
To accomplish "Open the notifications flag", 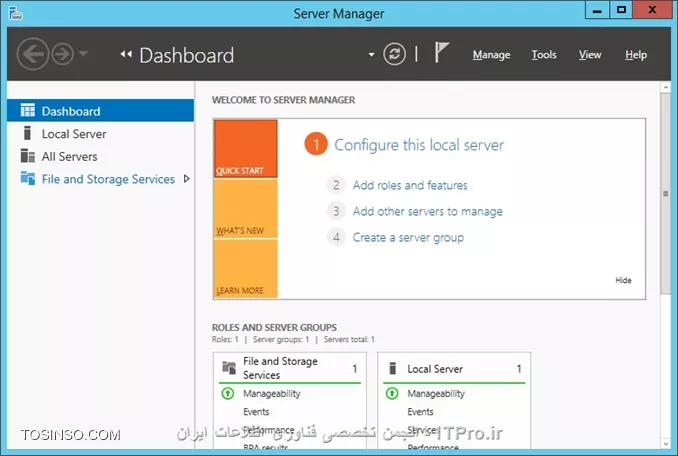I will click(441, 52).
